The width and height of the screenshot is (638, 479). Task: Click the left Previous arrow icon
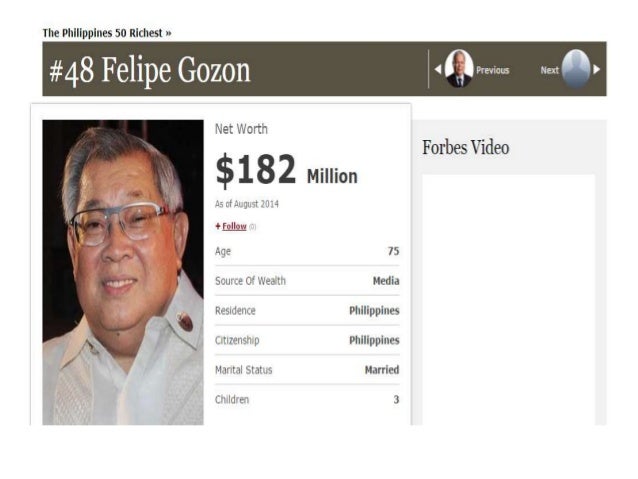point(438,70)
